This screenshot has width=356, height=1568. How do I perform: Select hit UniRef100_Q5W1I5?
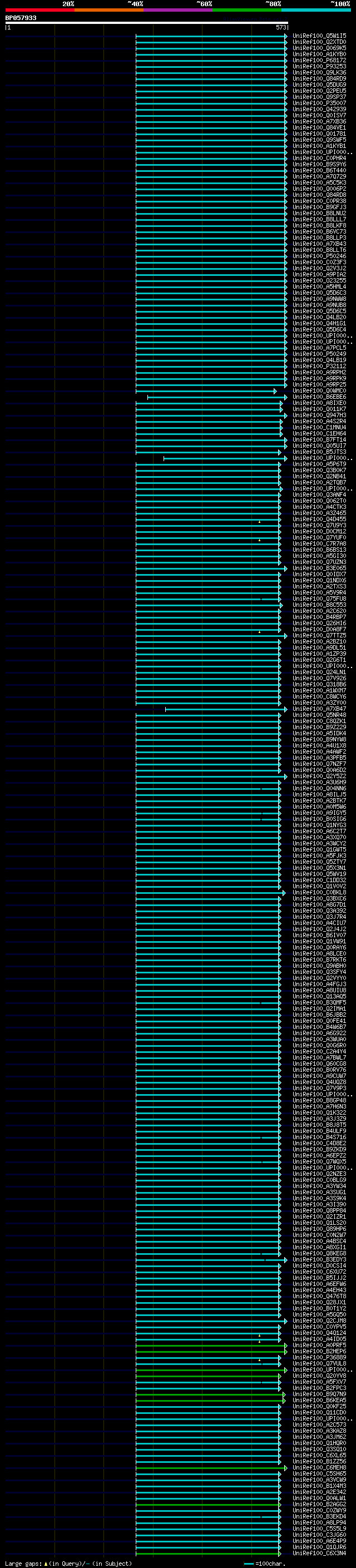click(x=319, y=36)
